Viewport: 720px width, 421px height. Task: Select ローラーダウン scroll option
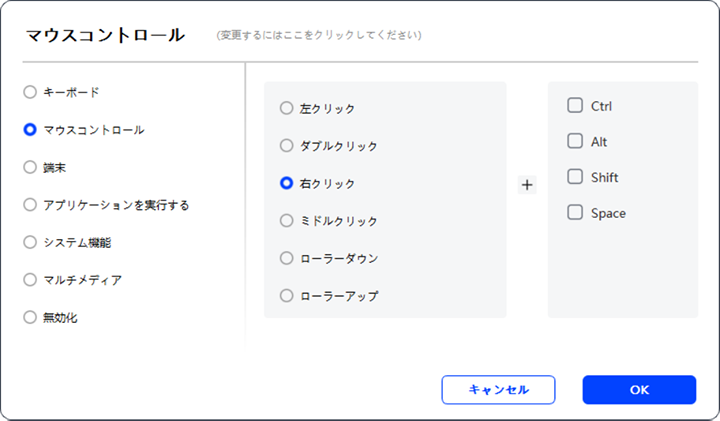(x=287, y=258)
